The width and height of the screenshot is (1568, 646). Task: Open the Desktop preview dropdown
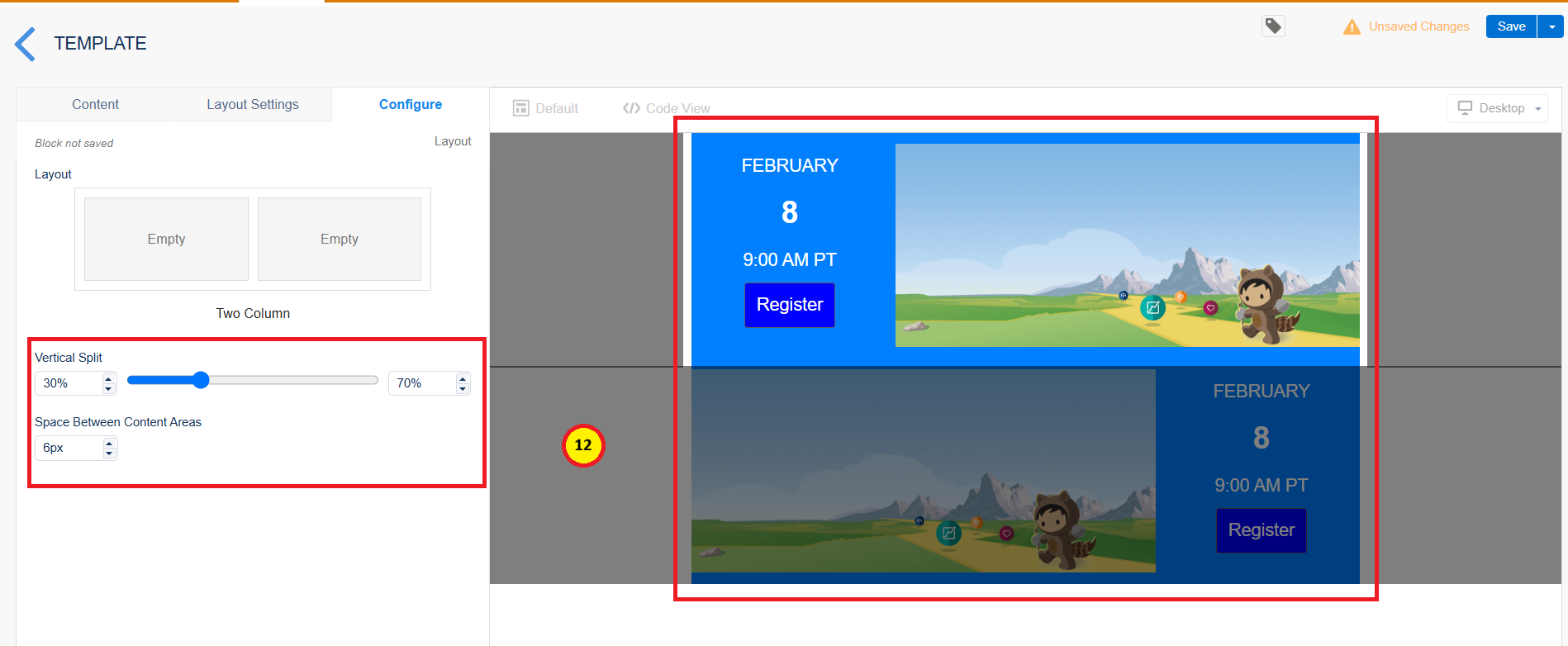pyautogui.click(x=1497, y=108)
